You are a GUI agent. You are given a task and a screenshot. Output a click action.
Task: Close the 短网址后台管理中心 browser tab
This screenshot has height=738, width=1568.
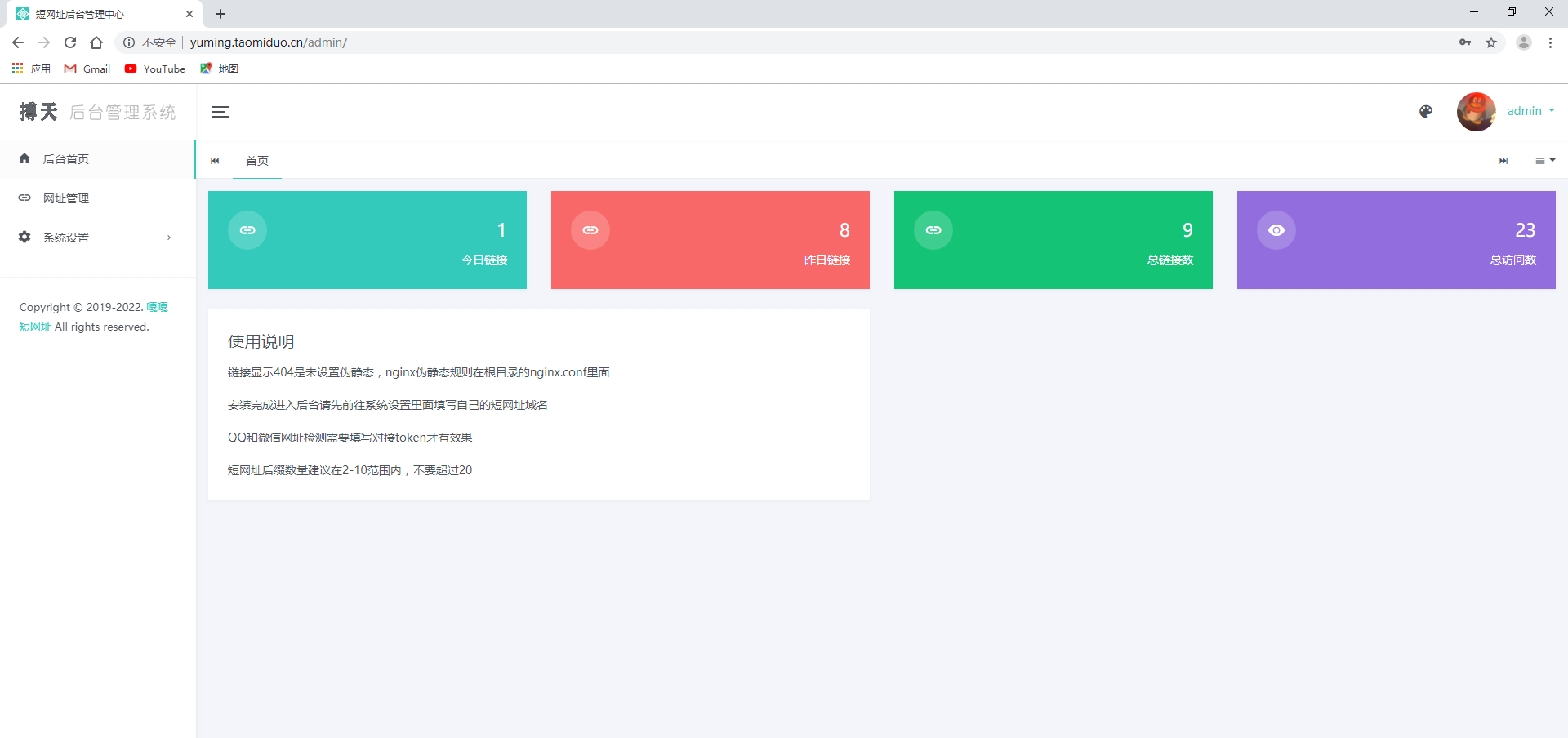(189, 14)
